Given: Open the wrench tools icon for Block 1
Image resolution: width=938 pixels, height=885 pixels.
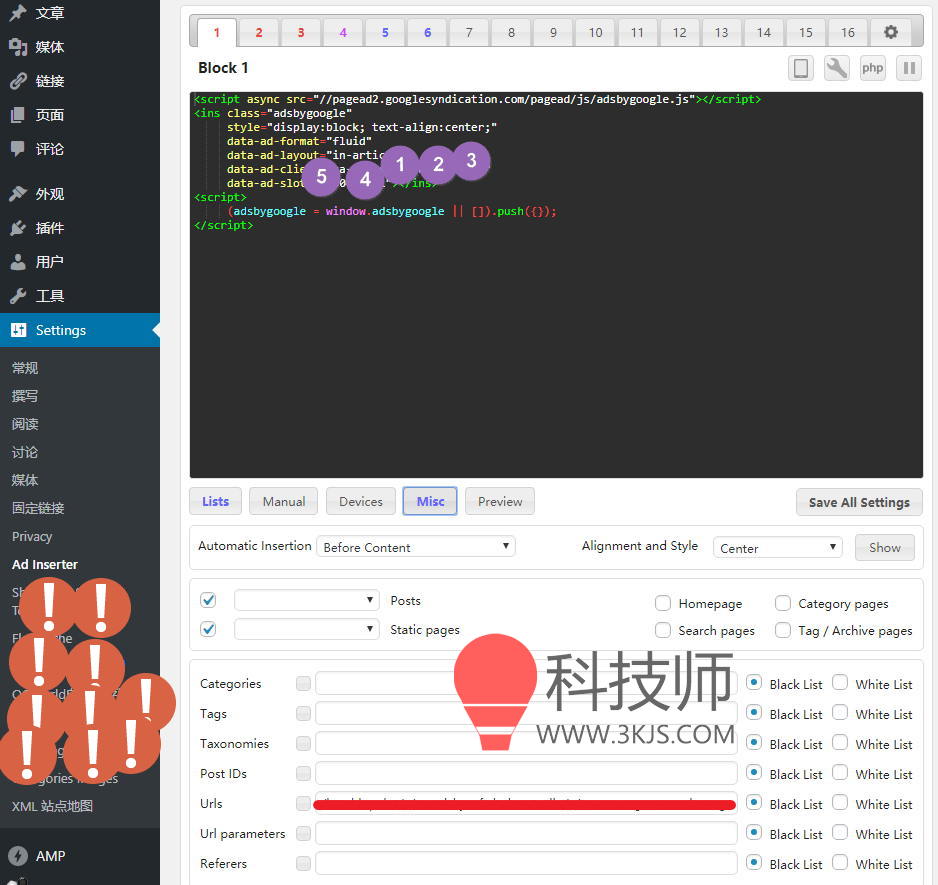Looking at the screenshot, I should pyautogui.click(x=837, y=68).
